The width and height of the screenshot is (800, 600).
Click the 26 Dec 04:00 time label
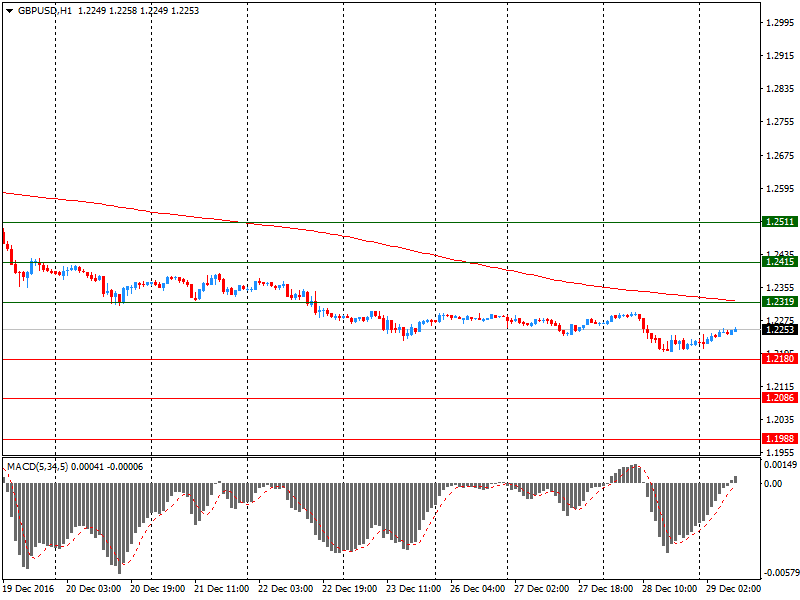[478, 589]
